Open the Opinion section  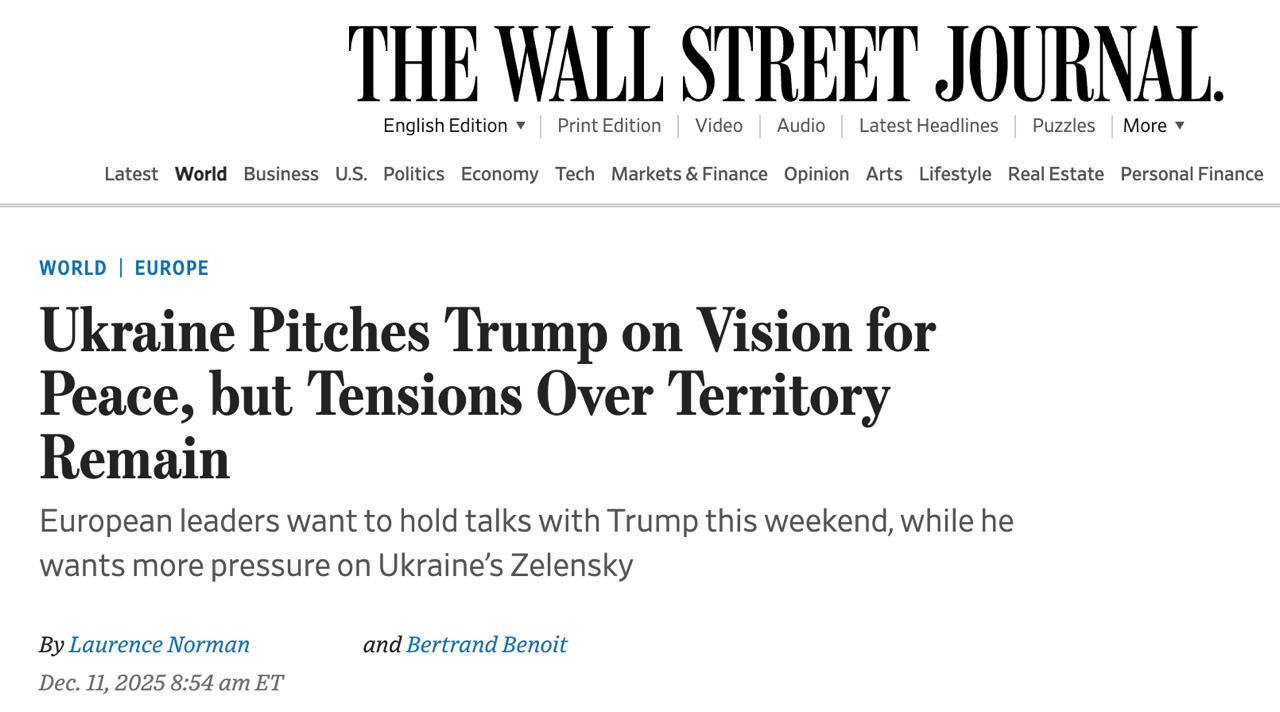(816, 174)
